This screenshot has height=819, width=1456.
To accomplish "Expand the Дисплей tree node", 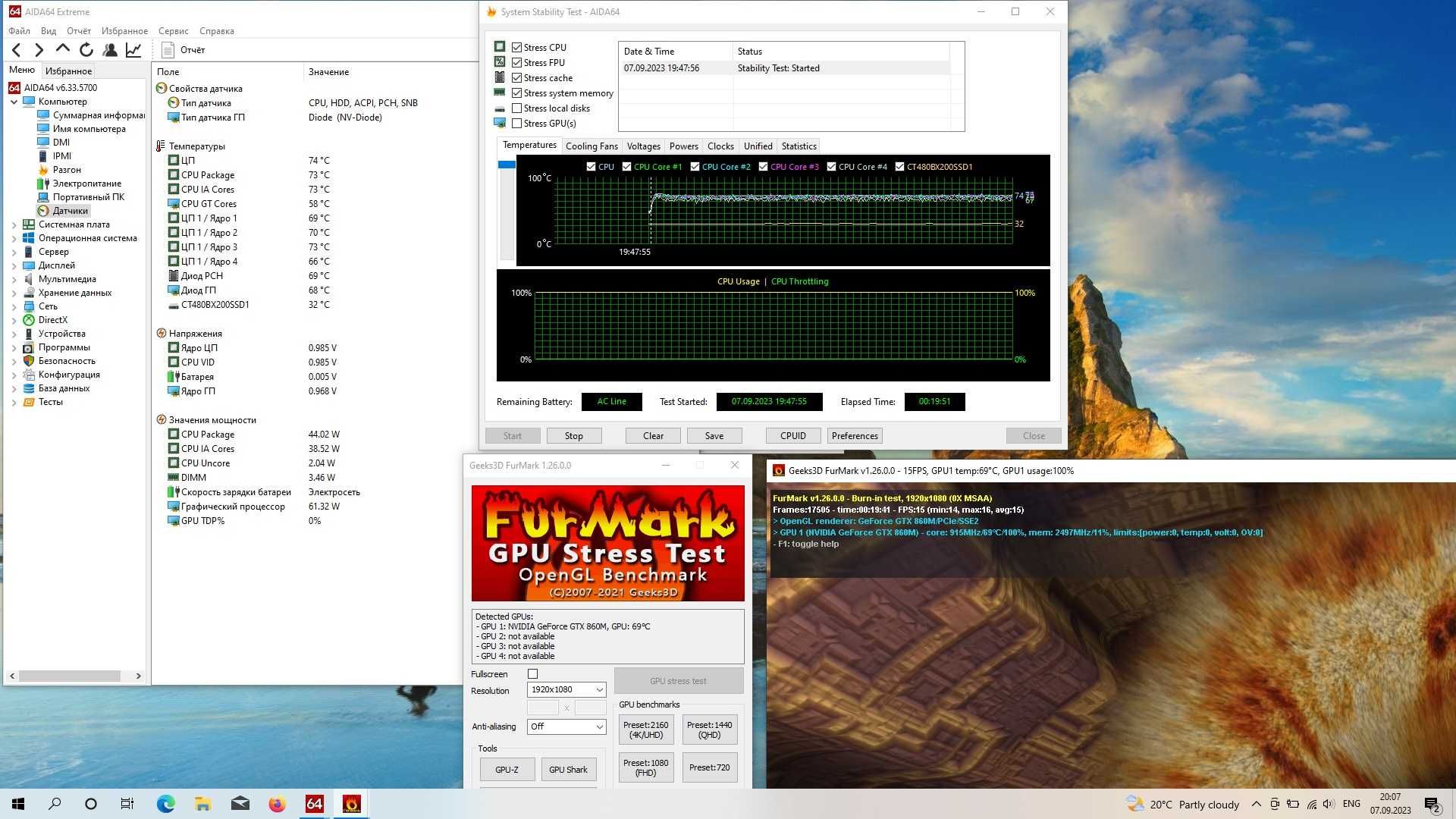I will (14, 265).
